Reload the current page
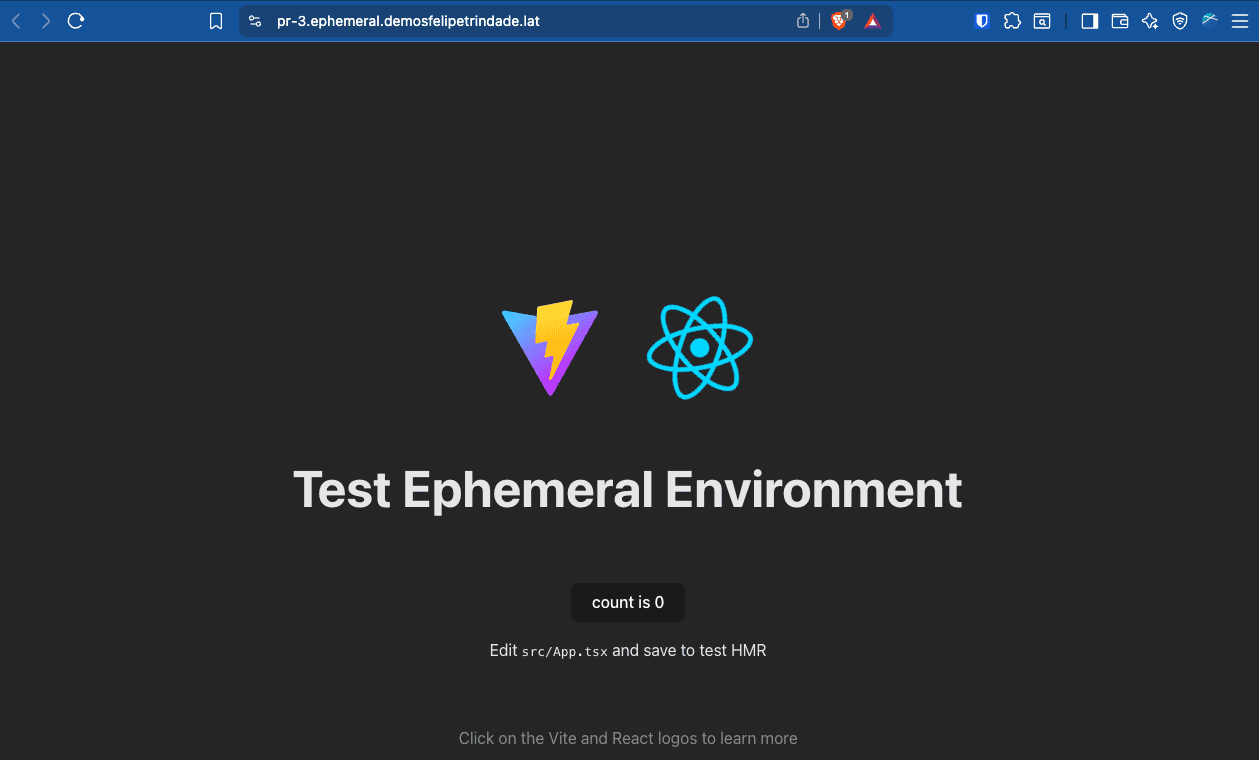 click(x=76, y=21)
